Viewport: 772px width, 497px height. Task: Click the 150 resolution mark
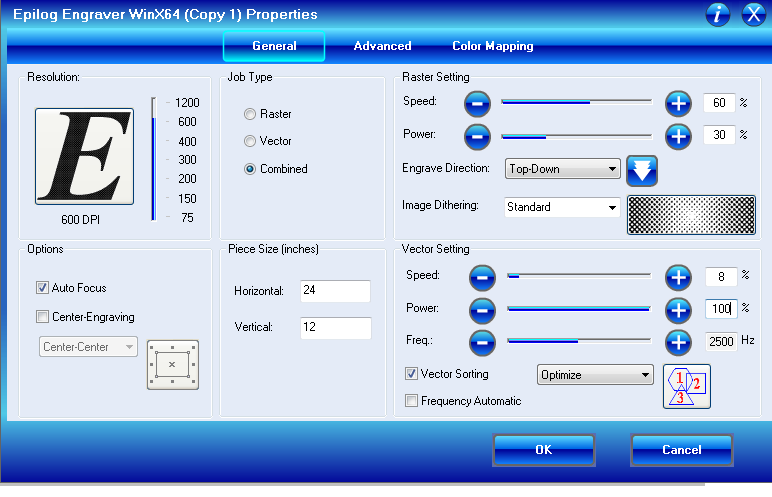pyautogui.click(x=187, y=199)
